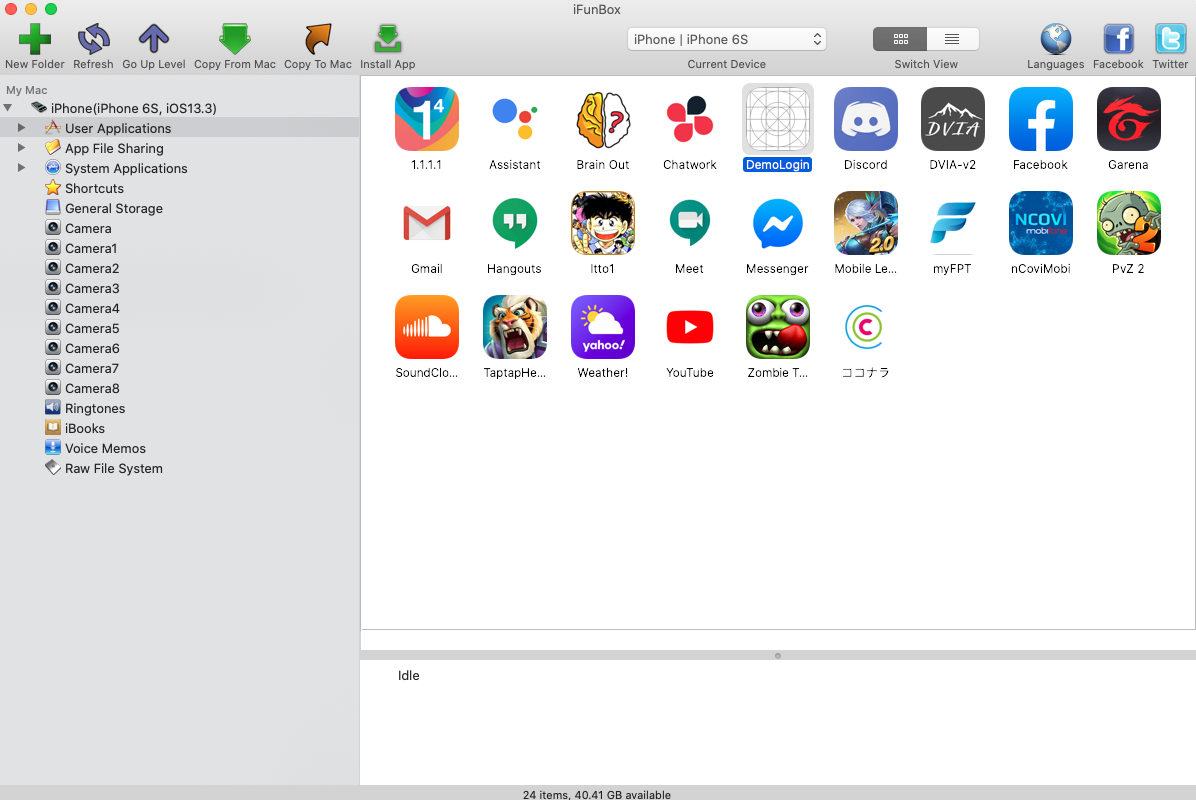This screenshot has height=800, width=1196.
Task: Switch to list view
Action: [x=952, y=39]
